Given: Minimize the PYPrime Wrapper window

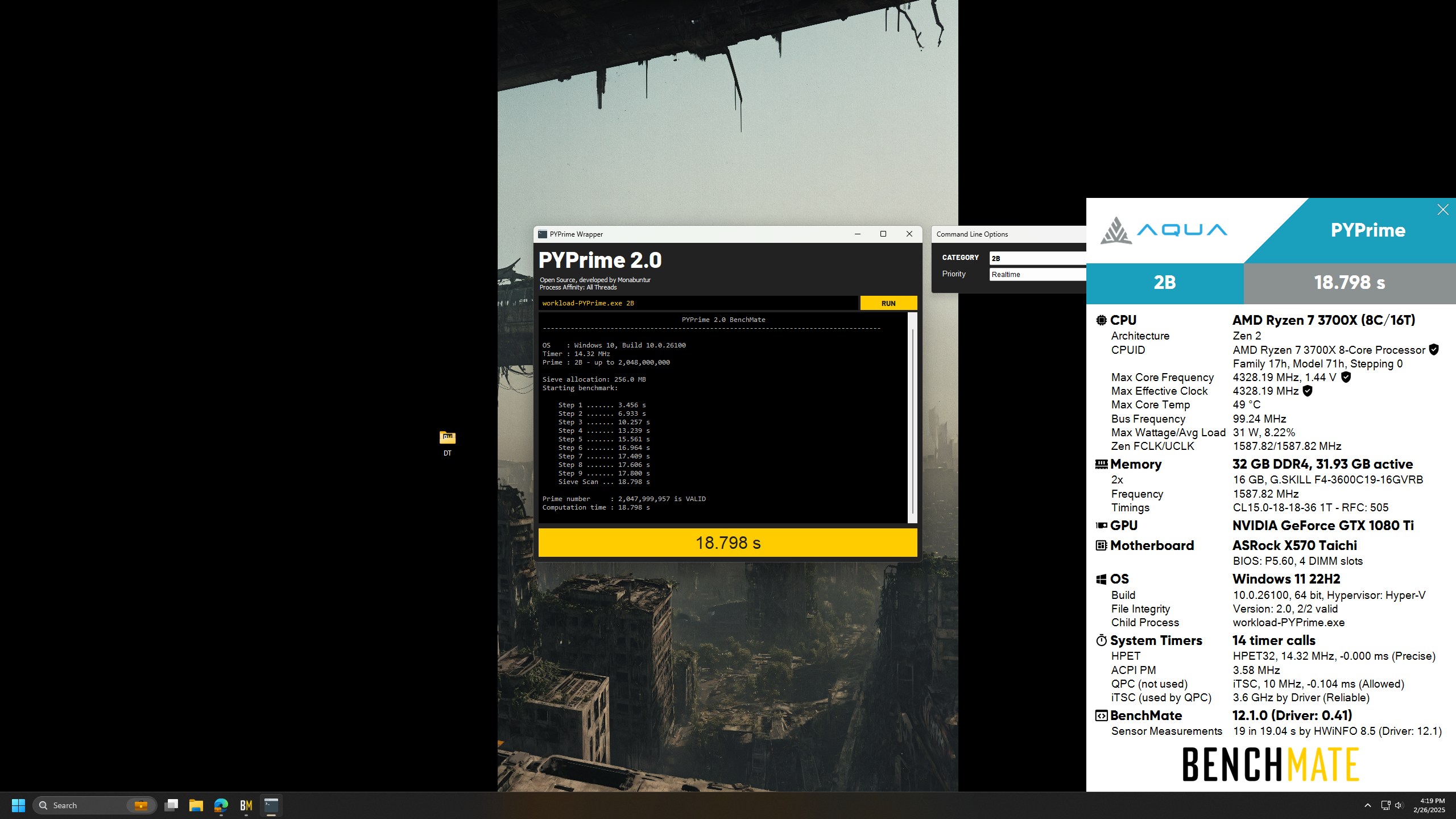Looking at the screenshot, I should 858,234.
